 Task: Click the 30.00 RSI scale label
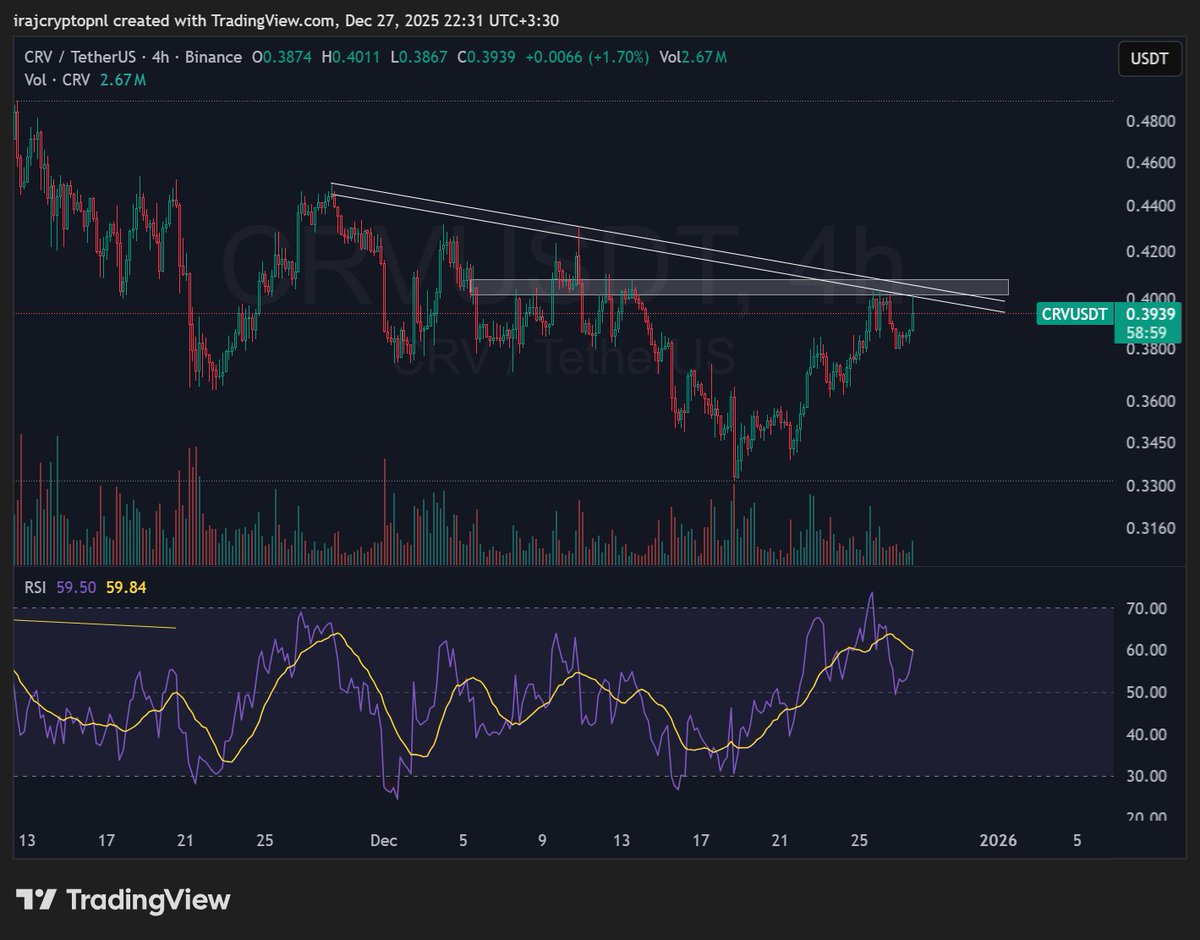click(x=1148, y=776)
